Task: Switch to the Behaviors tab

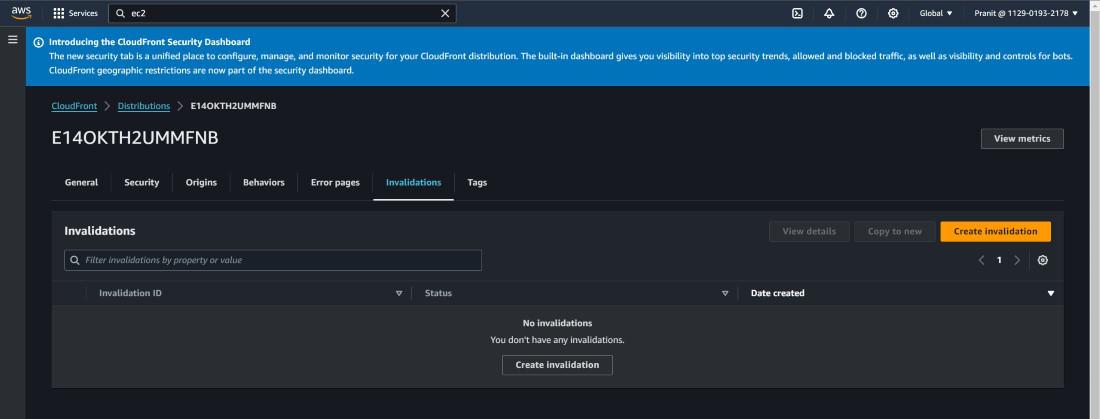Action: (264, 182)
